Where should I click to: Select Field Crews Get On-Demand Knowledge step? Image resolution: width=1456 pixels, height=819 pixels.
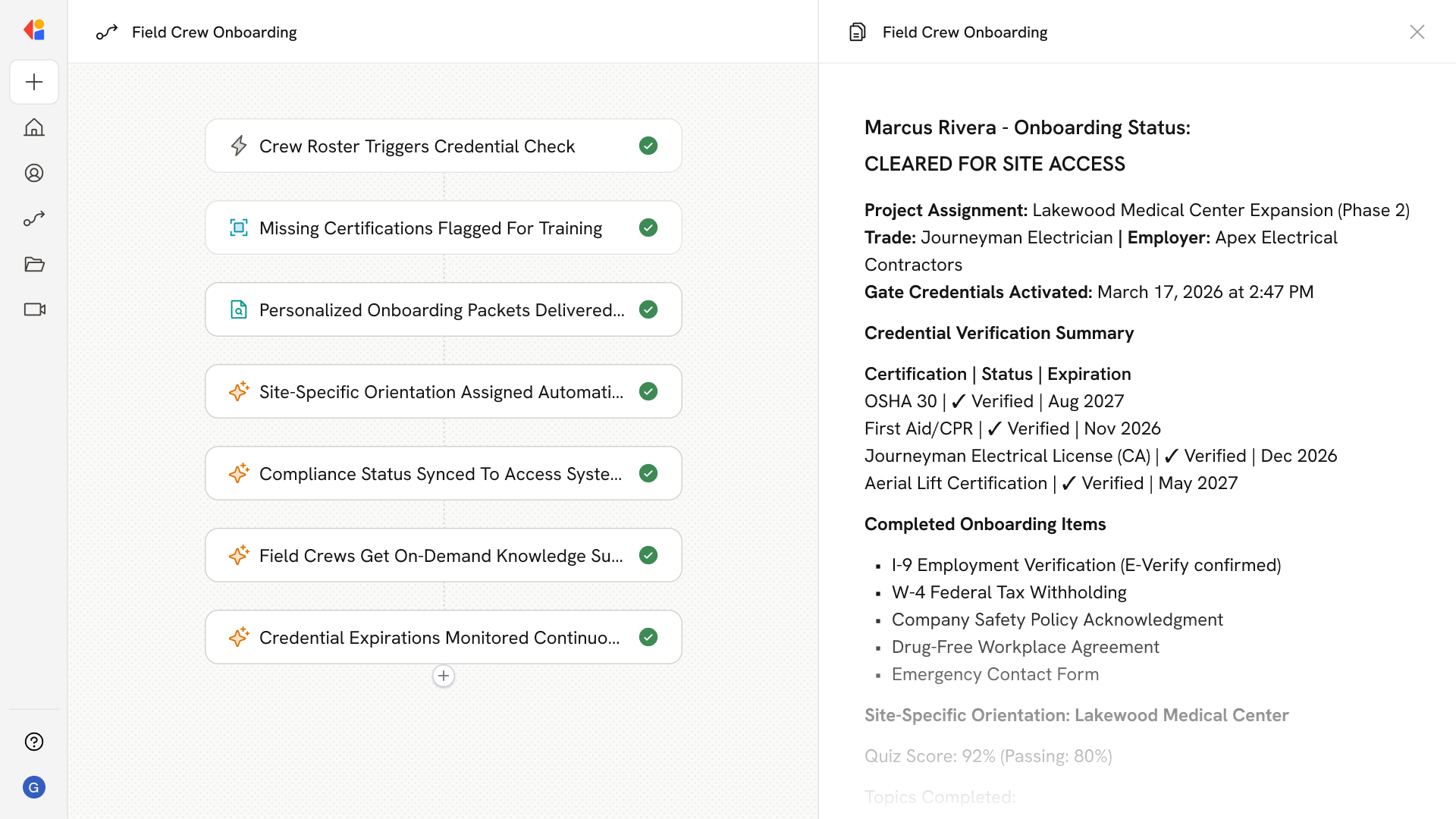[441, 556]
